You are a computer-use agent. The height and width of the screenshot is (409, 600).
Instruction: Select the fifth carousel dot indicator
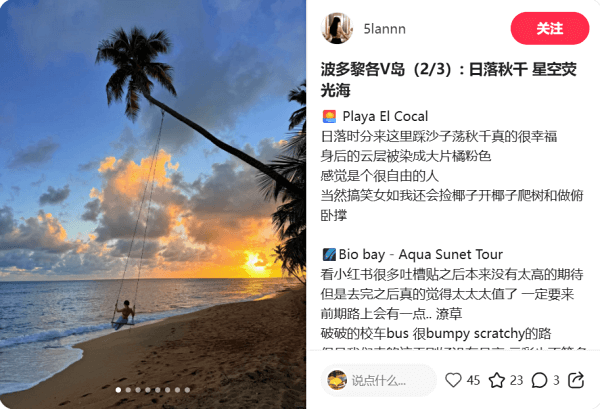(158, 390)
